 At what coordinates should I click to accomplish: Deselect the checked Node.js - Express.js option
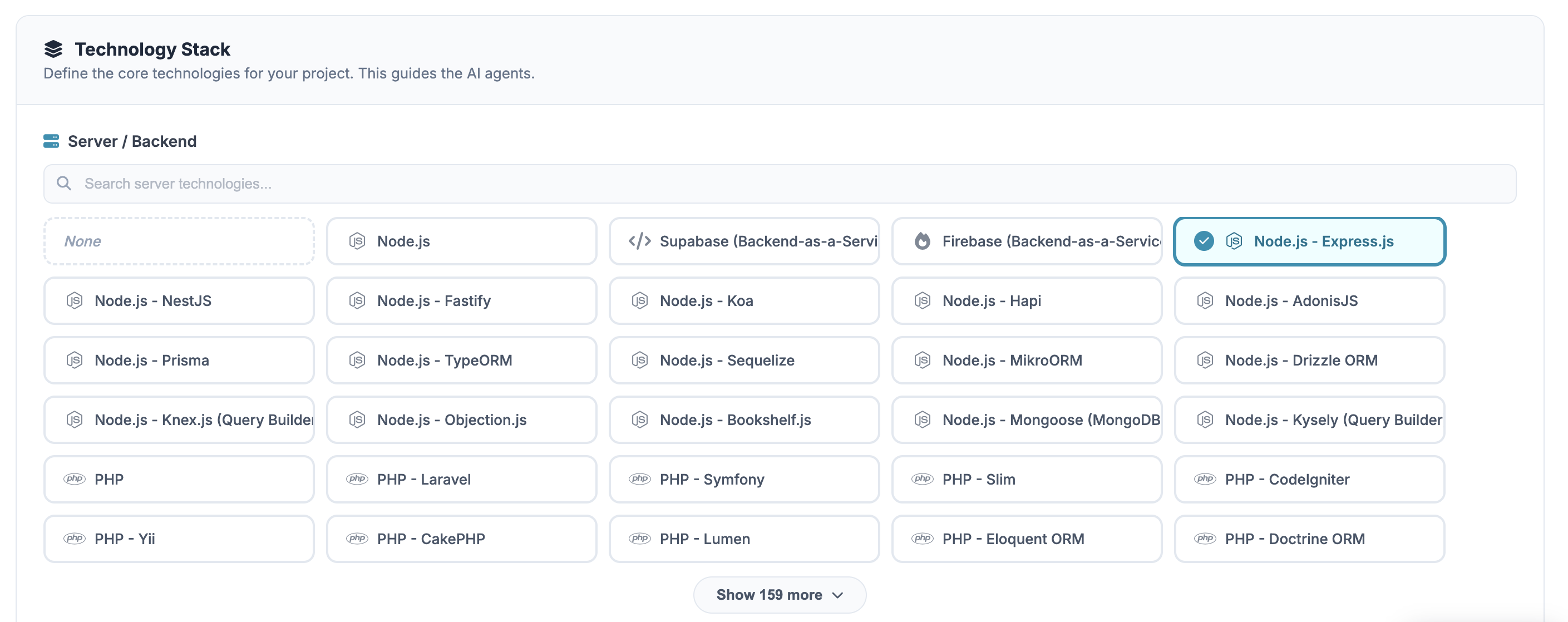tap(1309, 241)
